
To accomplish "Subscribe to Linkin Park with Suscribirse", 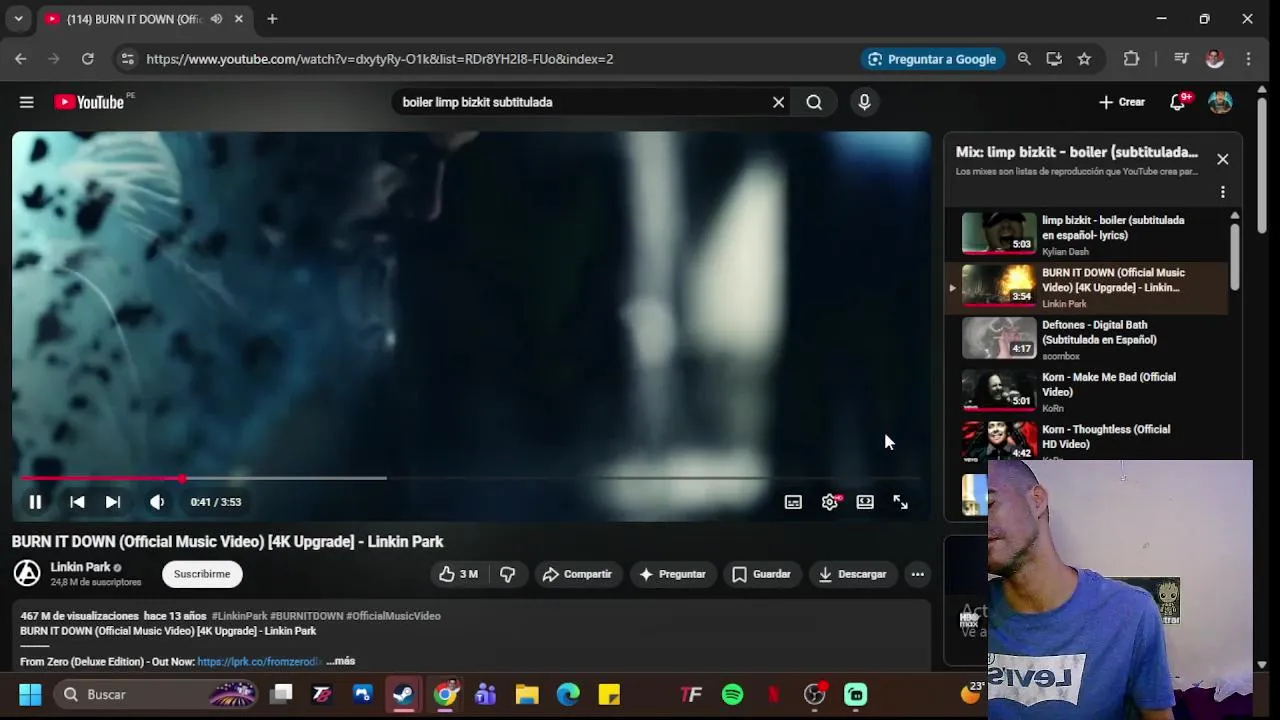I will (202, 574).
